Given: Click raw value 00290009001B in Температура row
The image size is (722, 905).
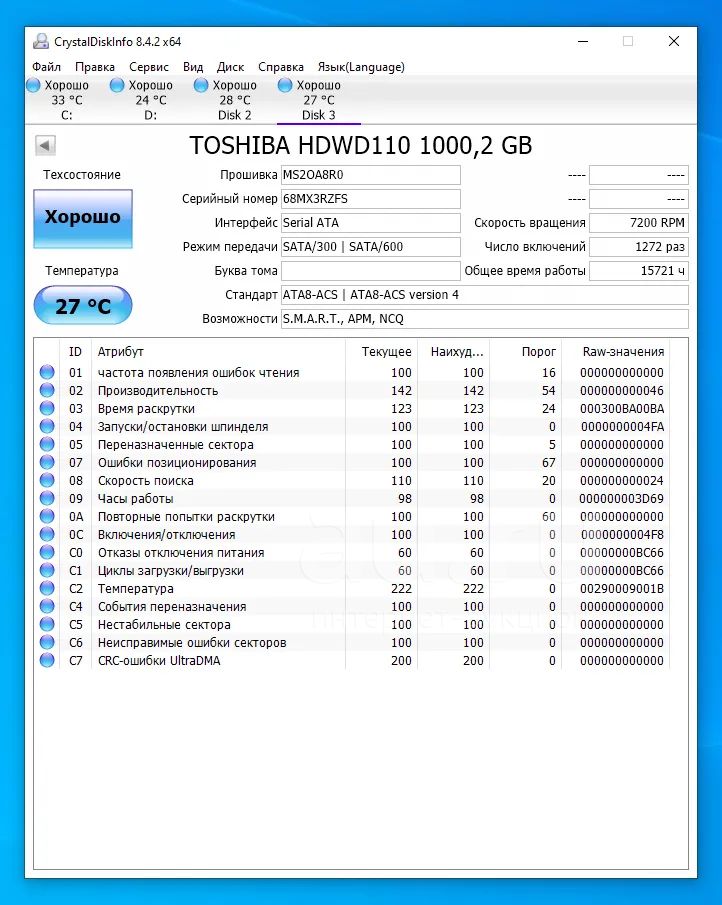Looking at the screenshot, I should click(x=622, y=589).
